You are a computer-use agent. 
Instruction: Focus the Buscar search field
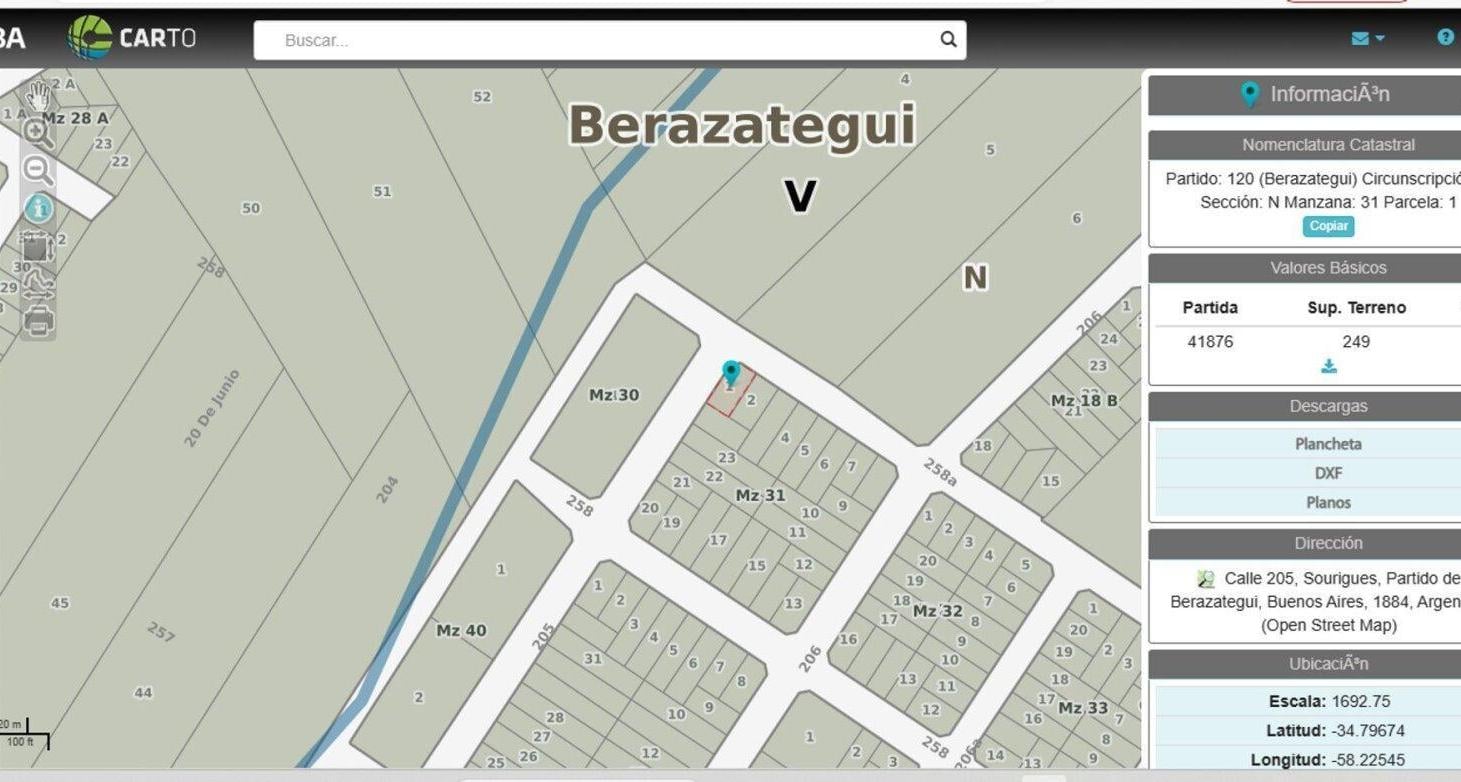pos(609,40)
